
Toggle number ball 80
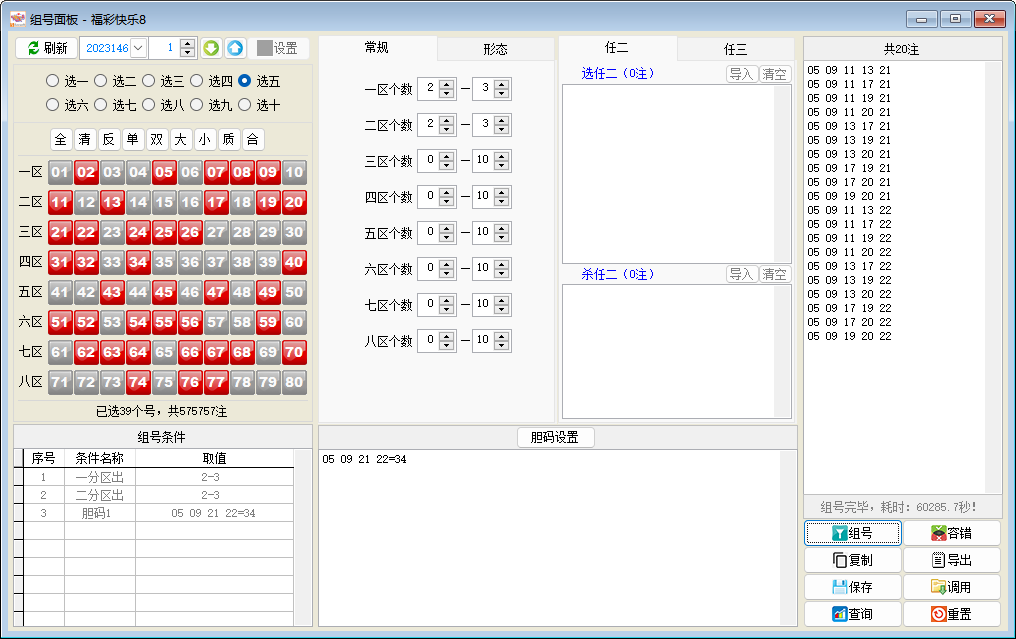(294, 382)
